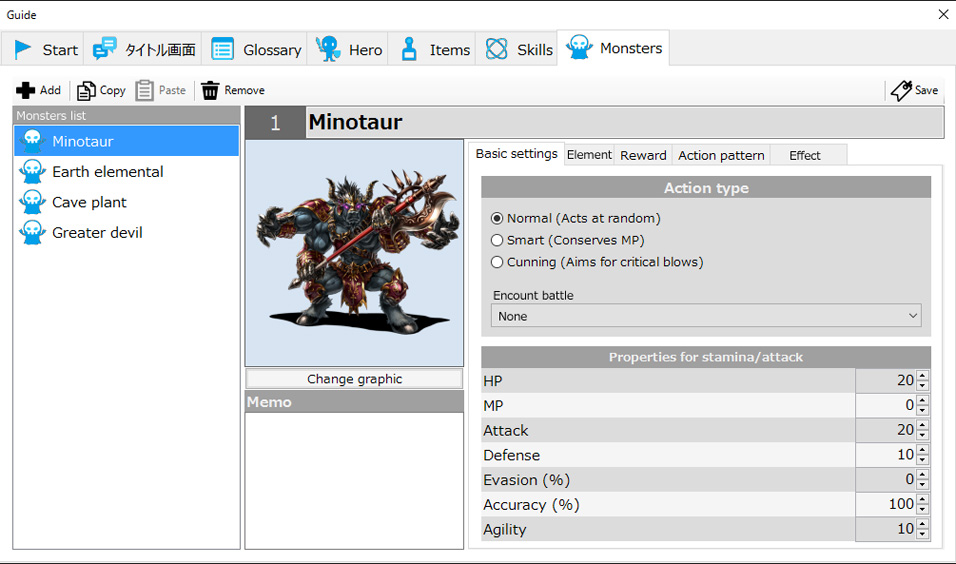956x564 pixels.
Task: Choose Smart (Conserves MP) action type
Action: tap(497, 240)
